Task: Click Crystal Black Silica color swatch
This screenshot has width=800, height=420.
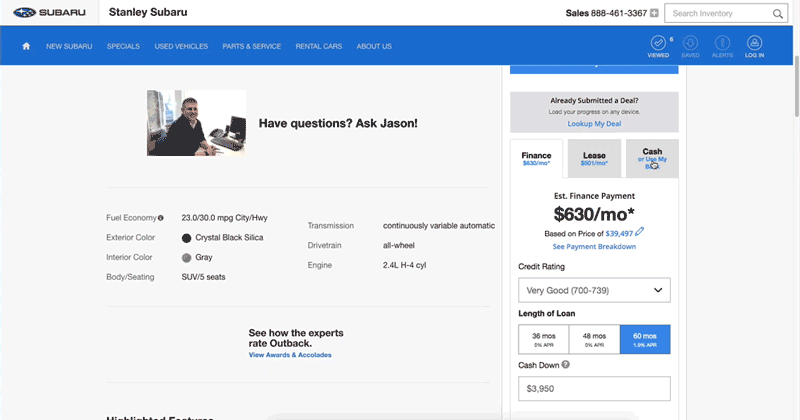Action: pos(186,238)
